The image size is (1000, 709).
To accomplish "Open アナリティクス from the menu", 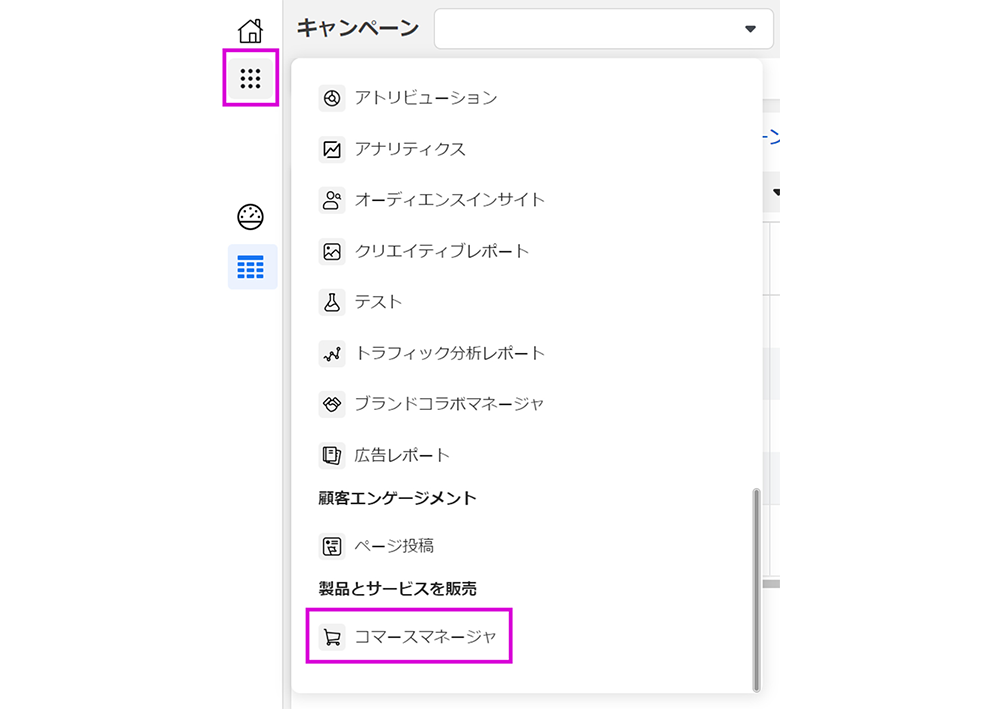I will click(x=410, y=149).
